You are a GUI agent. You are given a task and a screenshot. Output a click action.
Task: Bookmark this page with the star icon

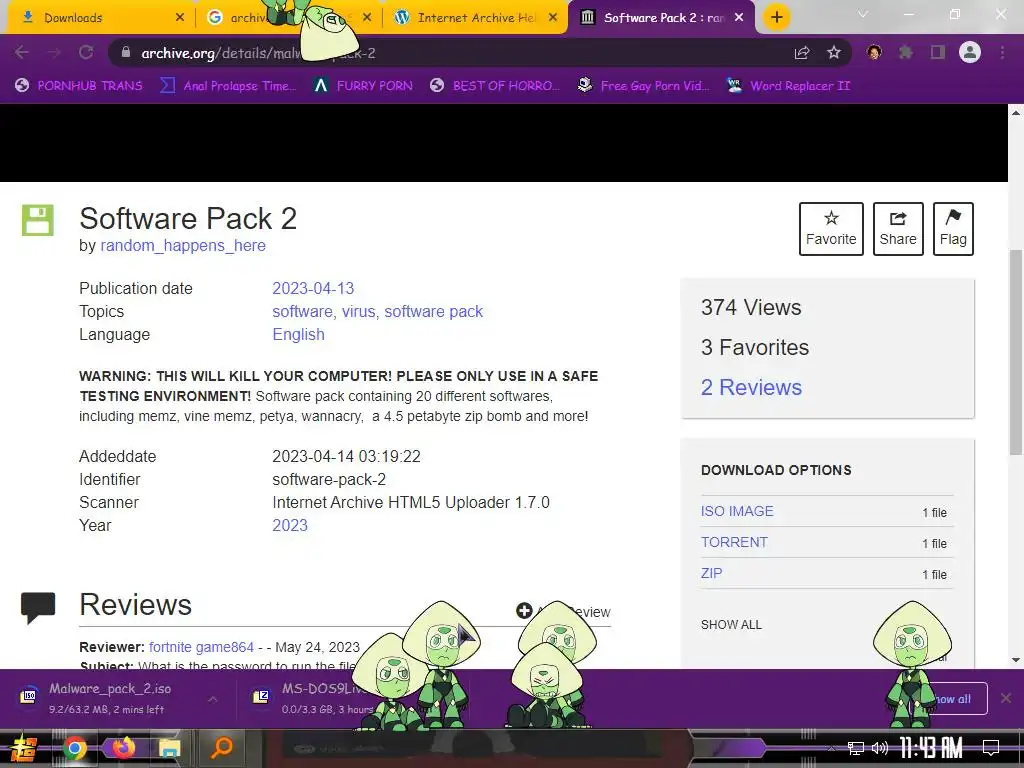(x=834, y=53)
